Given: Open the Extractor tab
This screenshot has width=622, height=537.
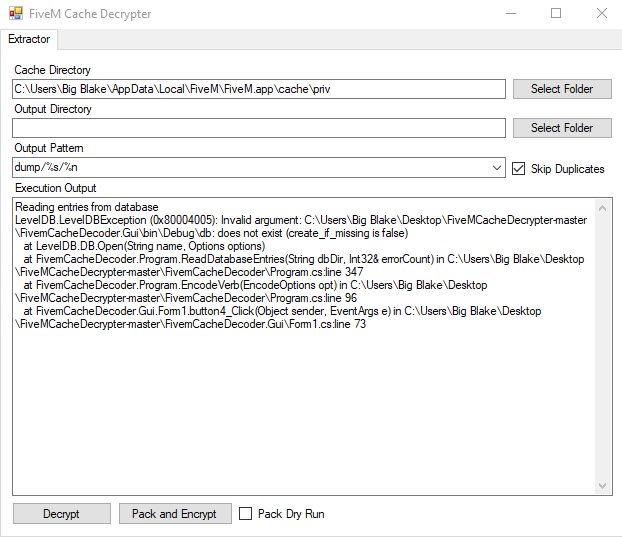Looking at the screenshot, I should click(29, 39).
